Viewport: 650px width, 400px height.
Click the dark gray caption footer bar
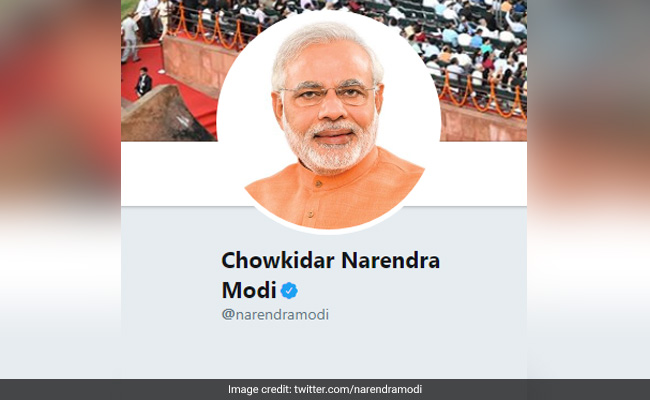point(325,390)
